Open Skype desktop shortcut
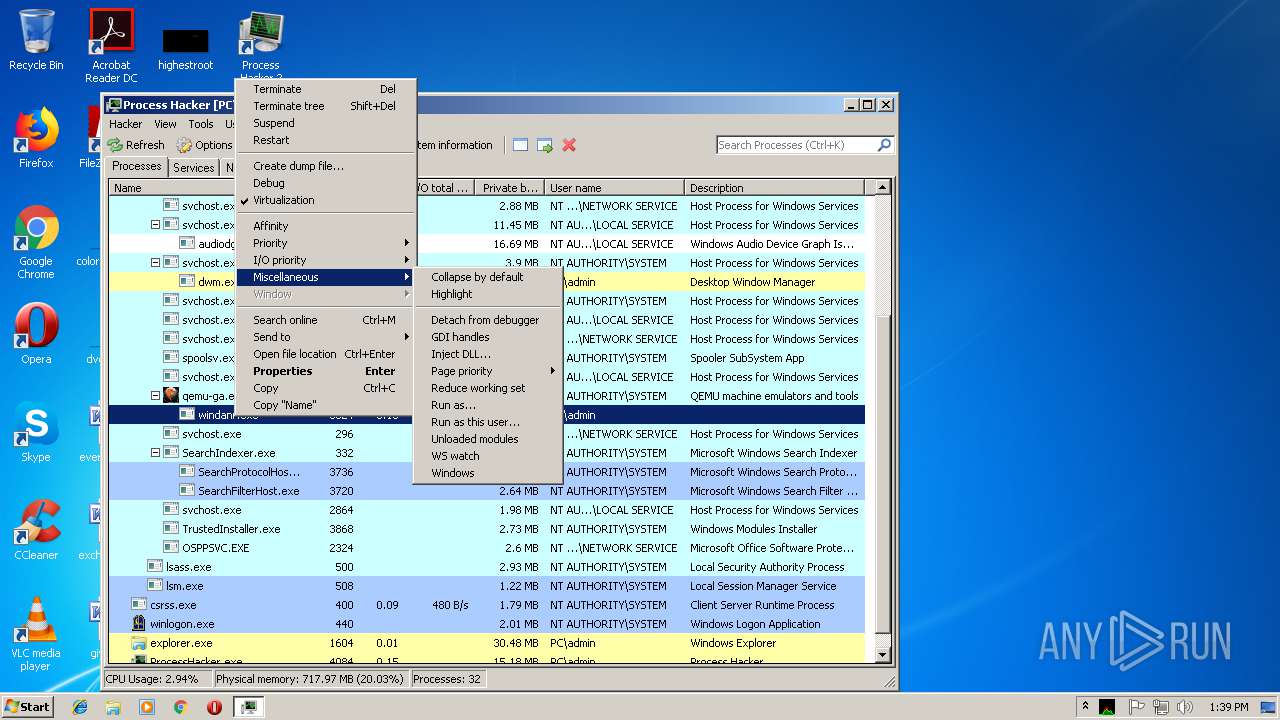1280x720 pixels. (x=36, y=432)
